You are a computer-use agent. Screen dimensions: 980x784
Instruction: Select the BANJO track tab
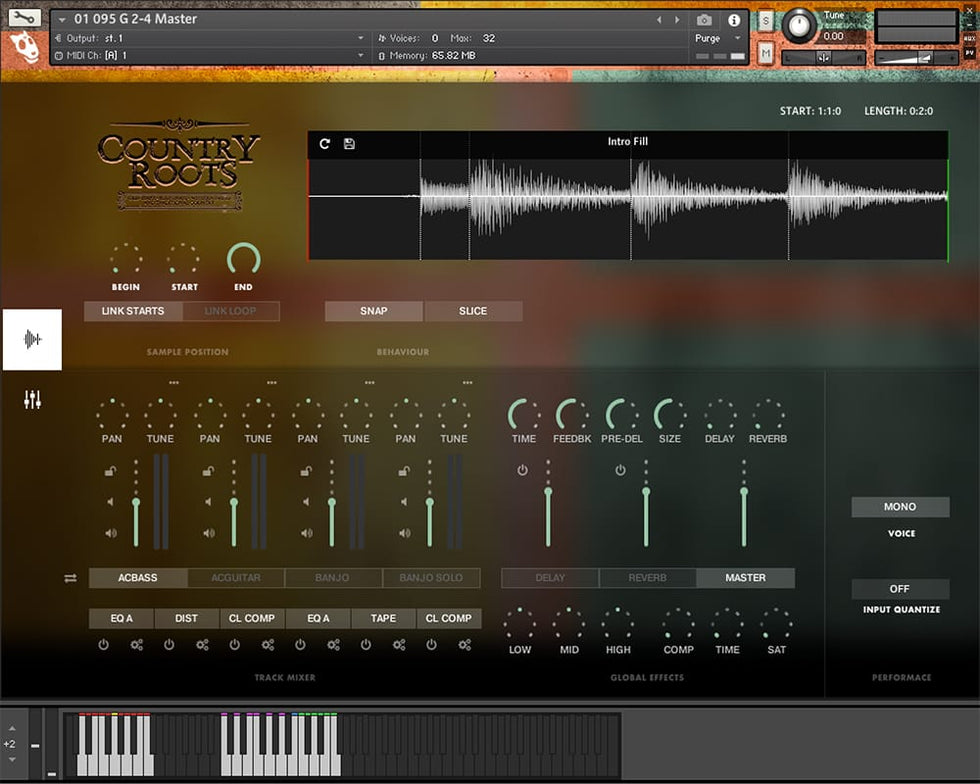[x=332, y=578]
